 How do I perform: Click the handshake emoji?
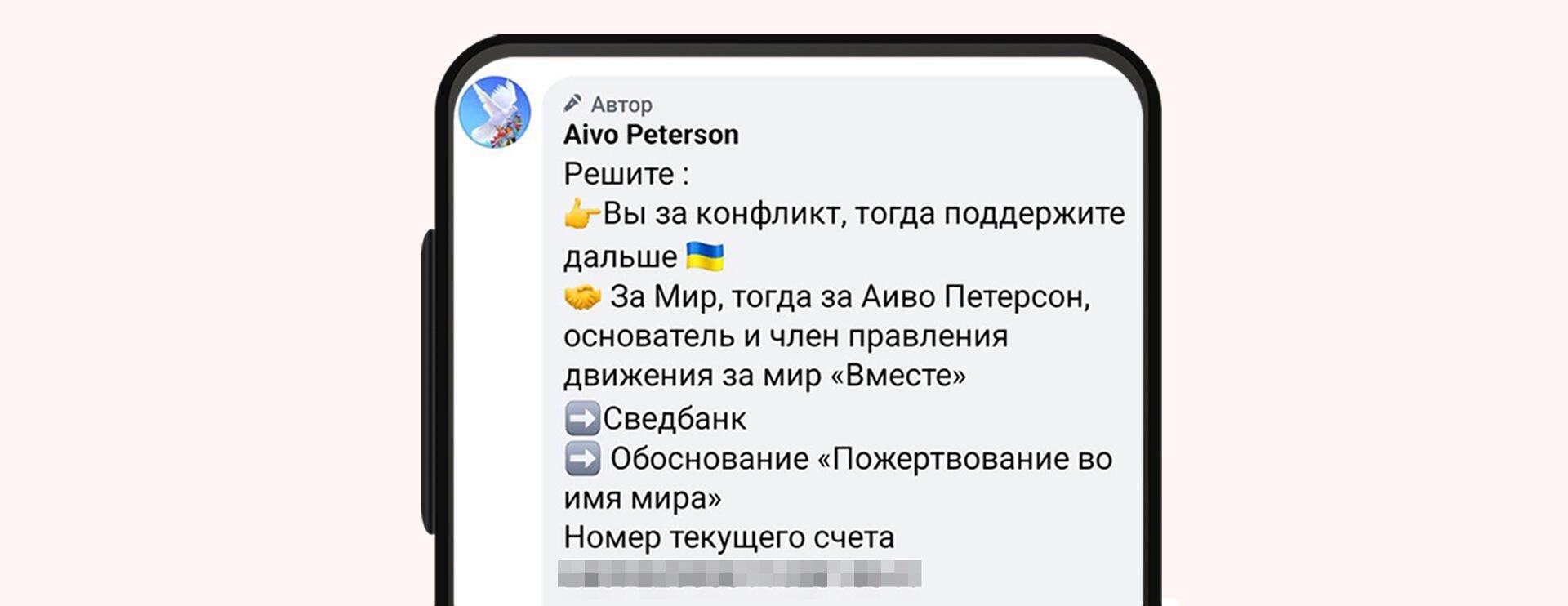(x=582, y=297)
